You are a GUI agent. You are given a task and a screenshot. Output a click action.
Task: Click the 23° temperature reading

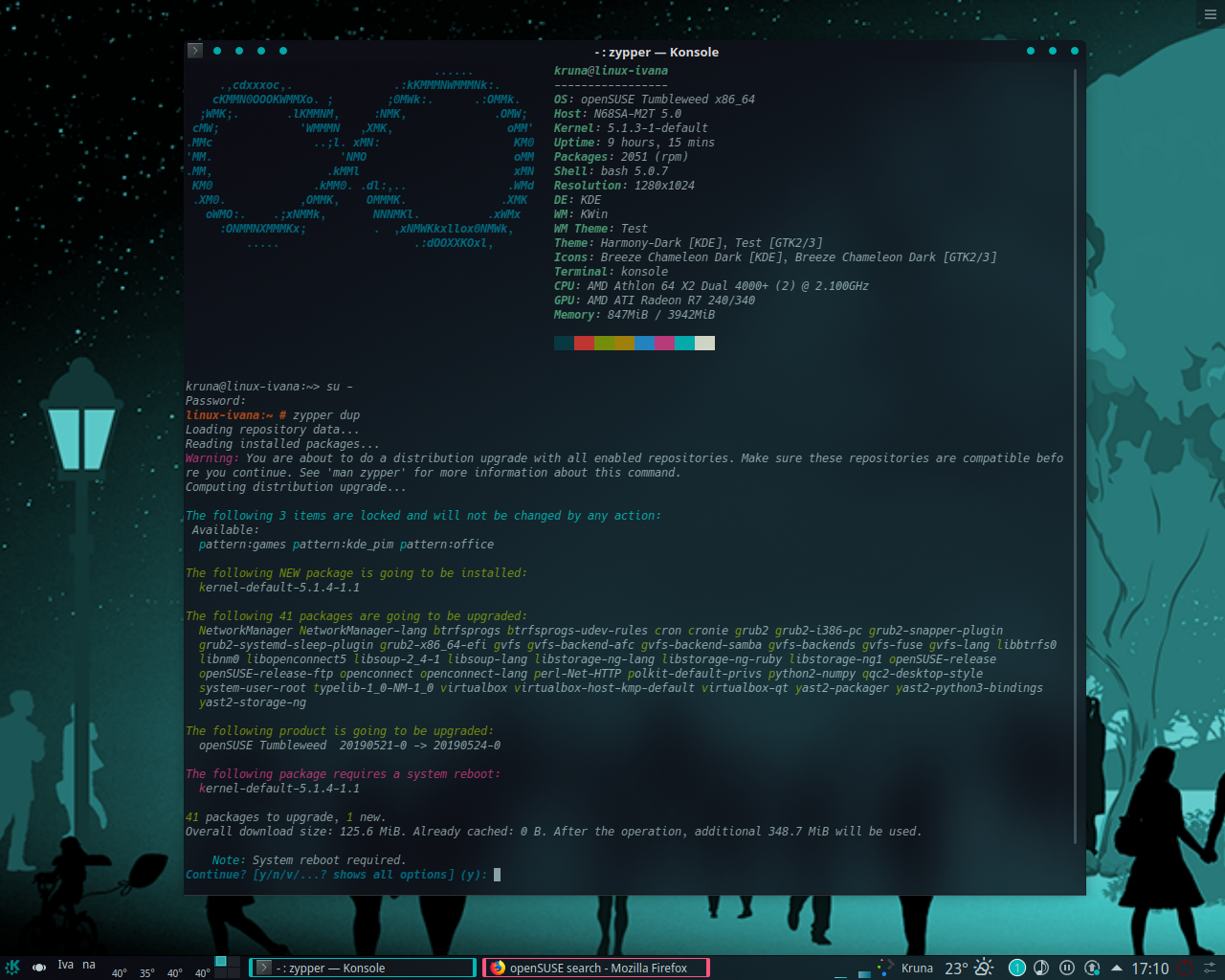[956, 969]
